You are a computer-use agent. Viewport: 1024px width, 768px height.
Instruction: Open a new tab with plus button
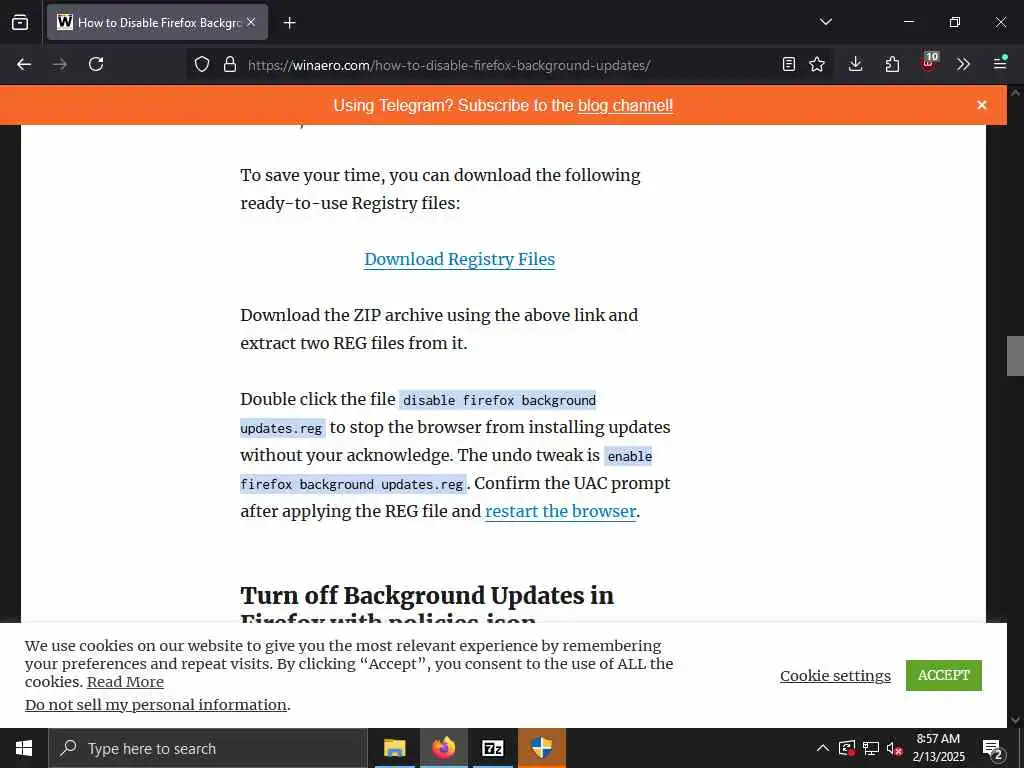[x=289, y=23]
